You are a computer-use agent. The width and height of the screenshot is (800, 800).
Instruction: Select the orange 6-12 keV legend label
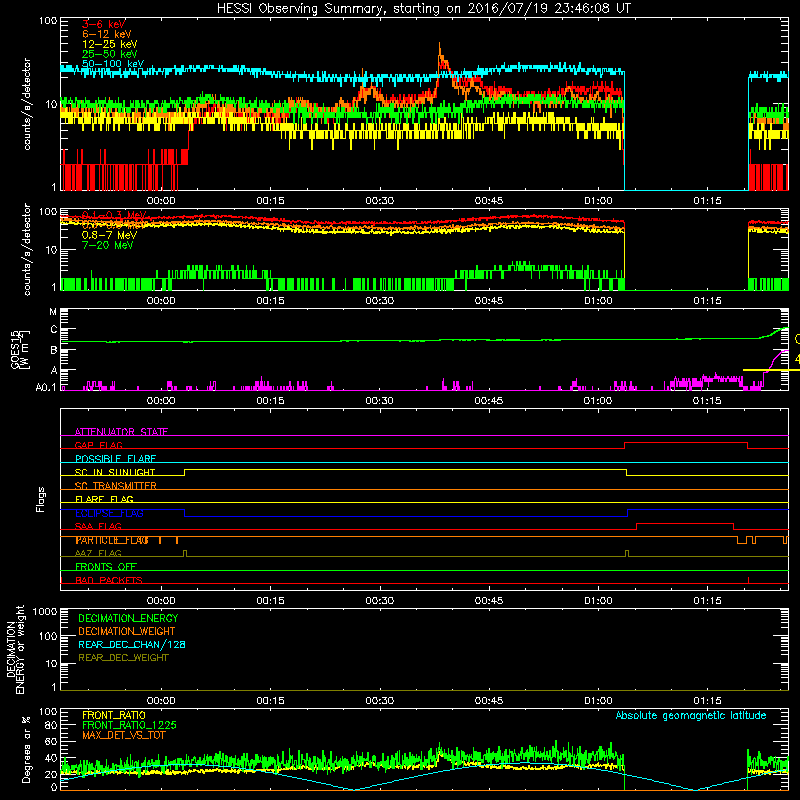point(107,34)
